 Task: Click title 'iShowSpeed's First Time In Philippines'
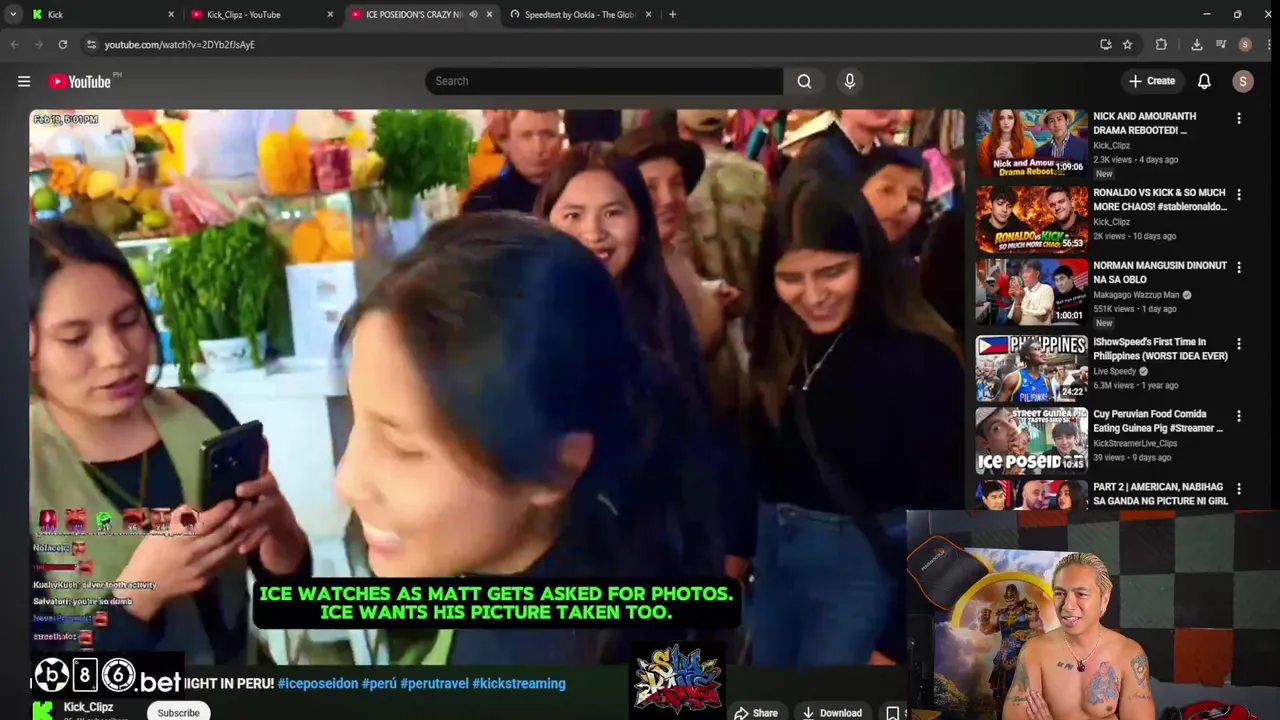1160,348
